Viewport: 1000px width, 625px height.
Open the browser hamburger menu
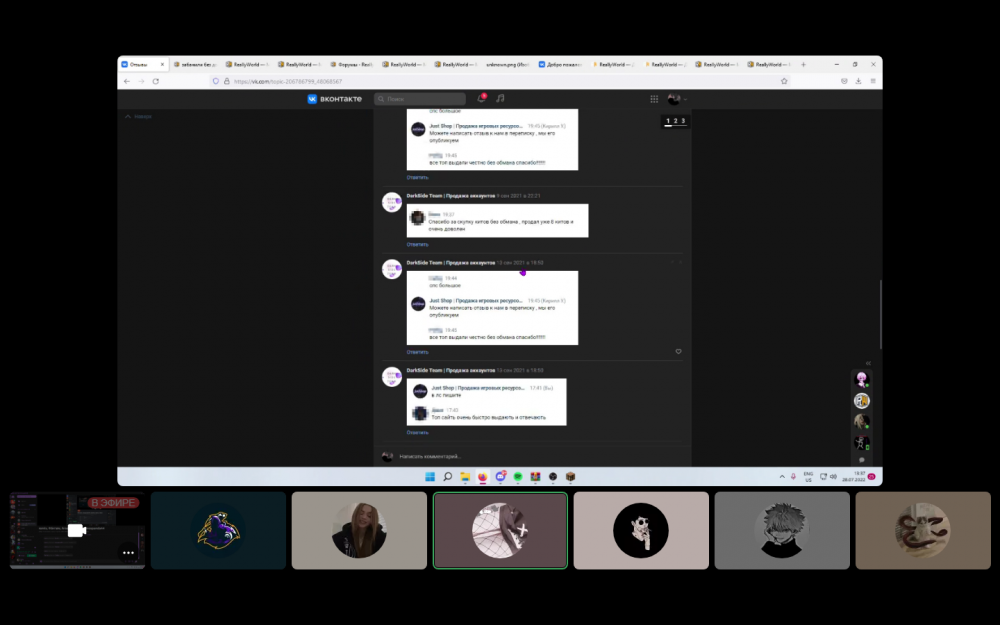873,81
